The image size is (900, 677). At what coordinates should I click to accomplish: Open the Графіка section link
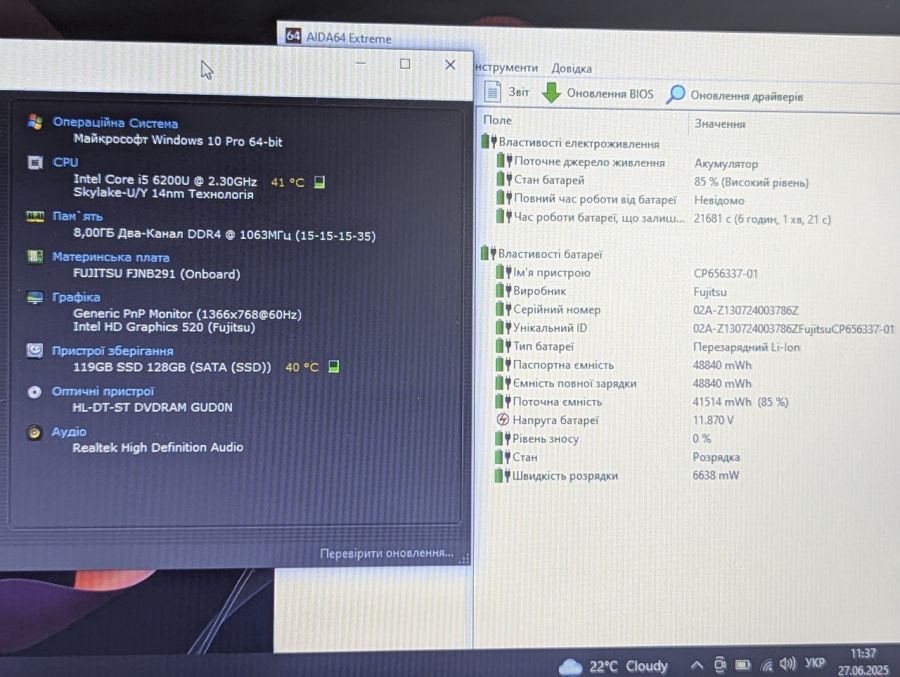tap(76, 297)
